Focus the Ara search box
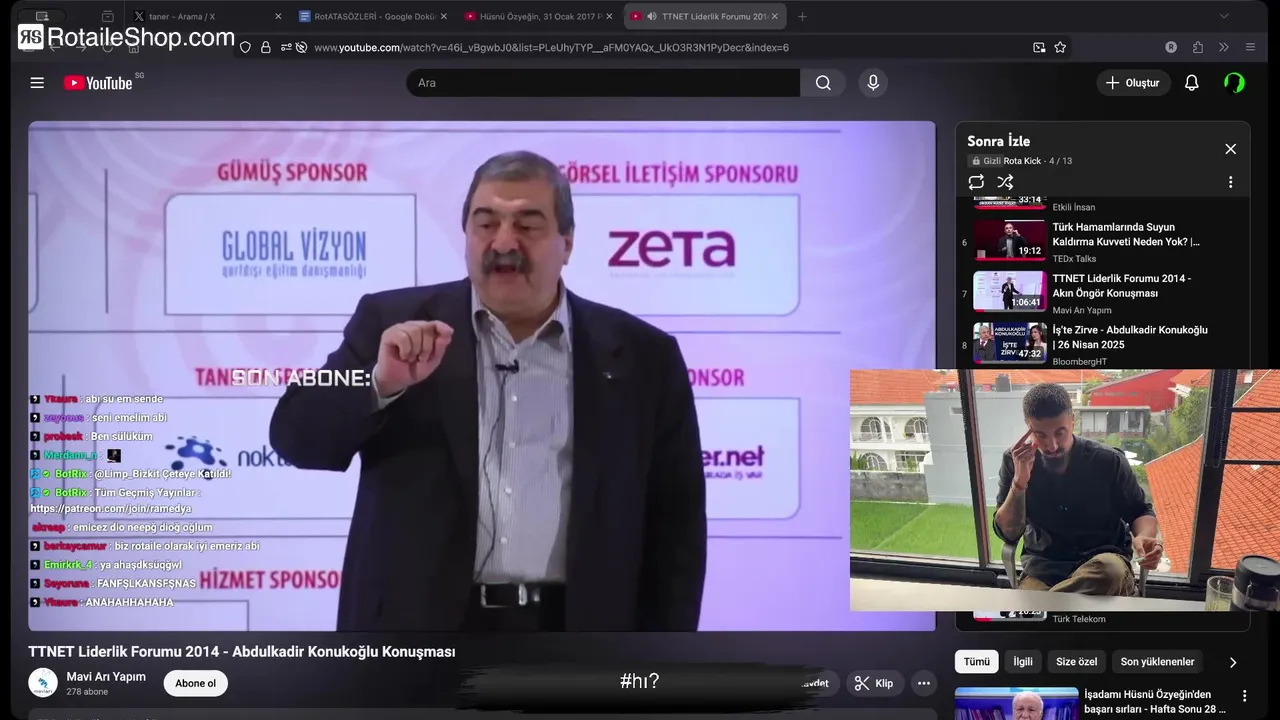1280x720 pixels. pyautogui.click(x=603, y=83)
